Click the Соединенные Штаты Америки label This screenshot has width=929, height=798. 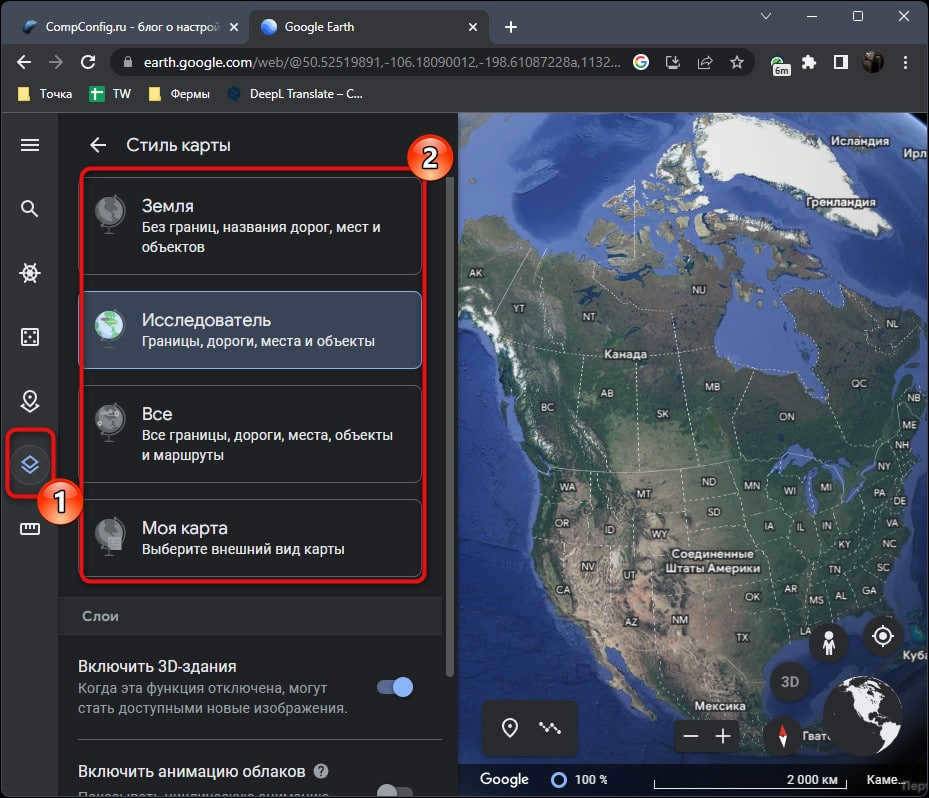(x=712, y=561)
